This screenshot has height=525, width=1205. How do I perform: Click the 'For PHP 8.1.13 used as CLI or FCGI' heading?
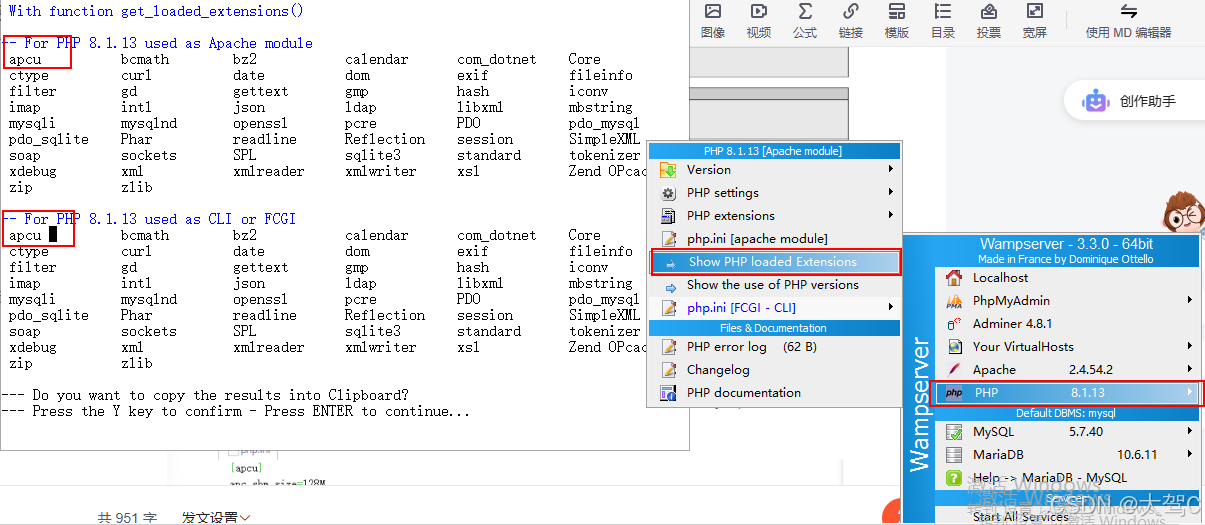[x=149, y=219]
